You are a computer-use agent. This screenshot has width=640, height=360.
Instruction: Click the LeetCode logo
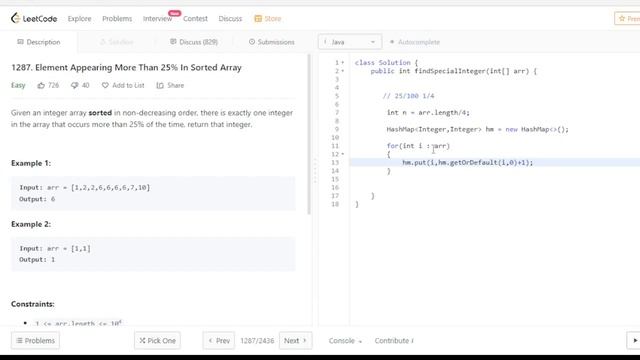[34, 18]
